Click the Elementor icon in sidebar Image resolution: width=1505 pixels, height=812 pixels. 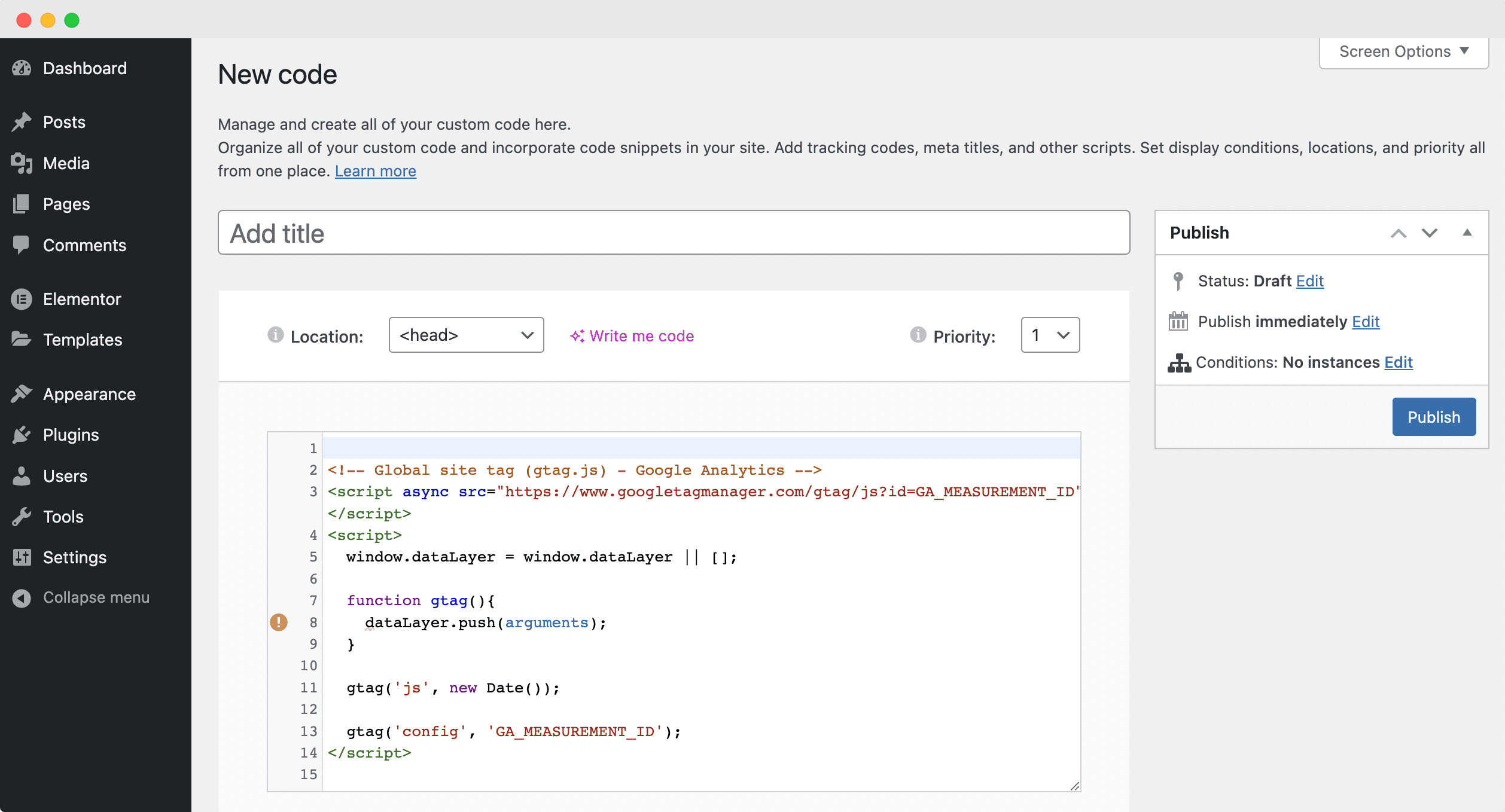click(x=22, y=298)
